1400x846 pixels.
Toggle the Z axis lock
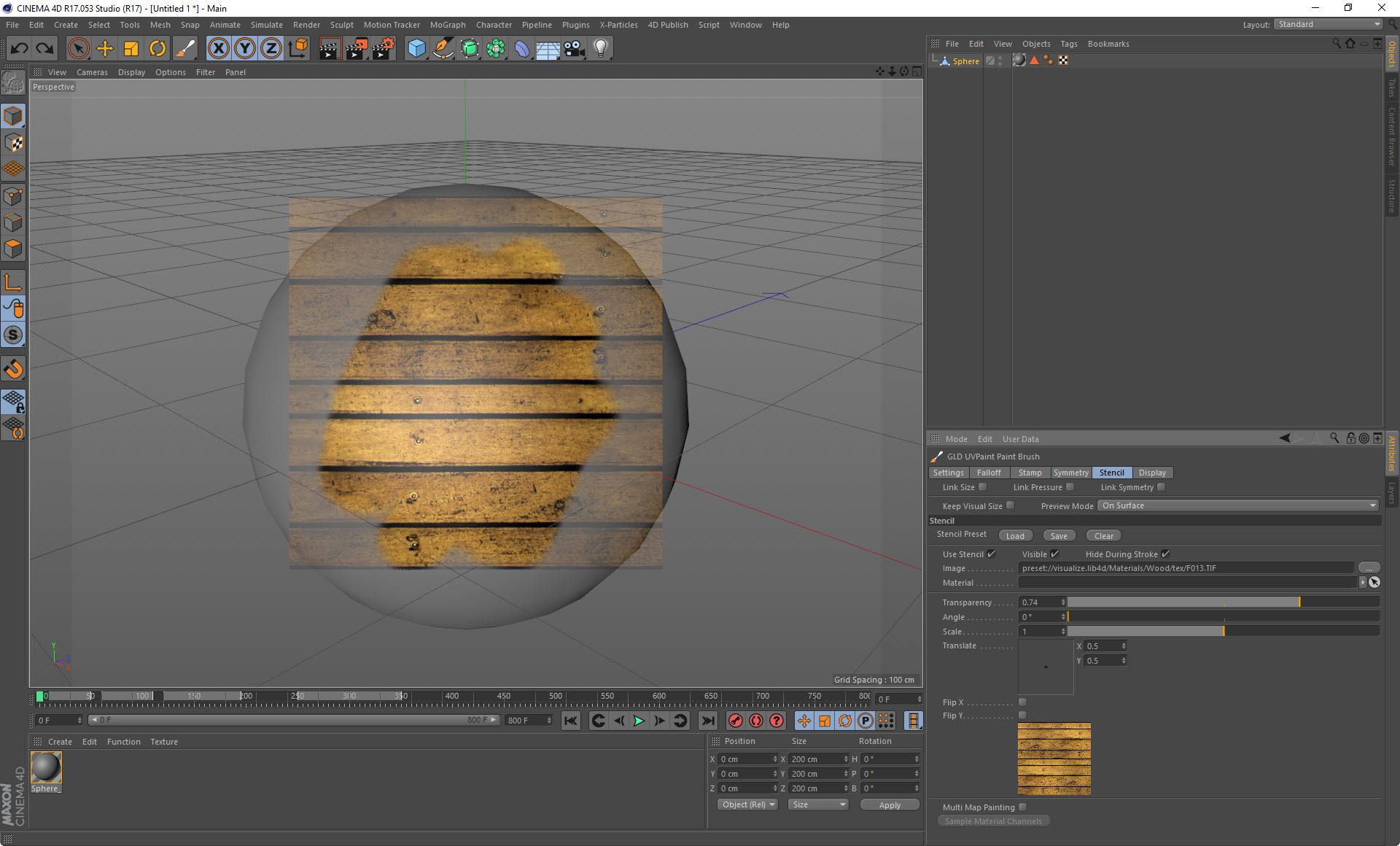pos(271,48)
